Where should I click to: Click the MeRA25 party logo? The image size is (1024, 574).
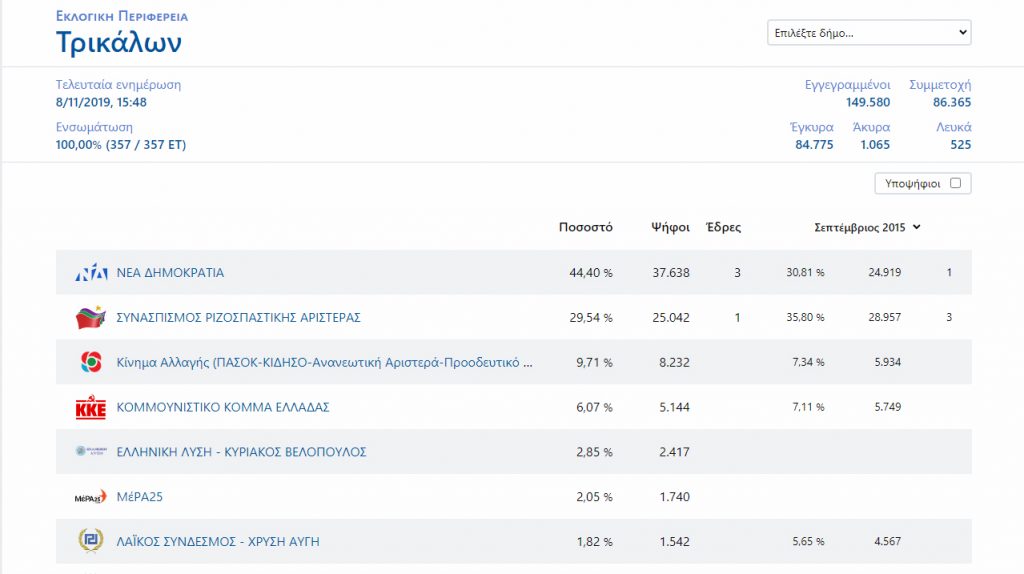coord(91,497)
